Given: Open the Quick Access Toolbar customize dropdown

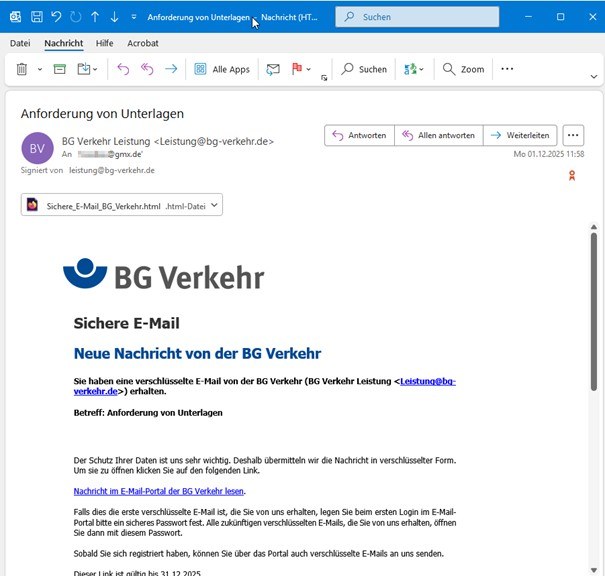Looking at the screenshot, I should pyautogui.click(x=134, y=17).
